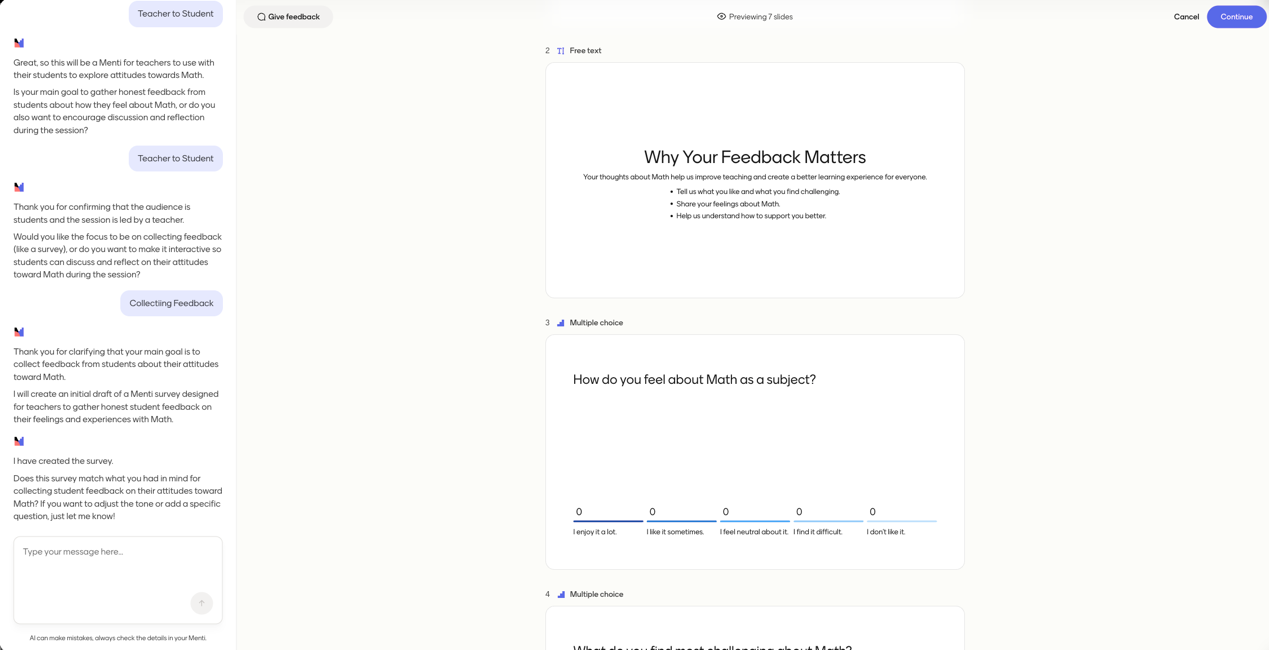Click the Give feedback speech bubble icon
This screenshot has height=650, width=1269.
262,17
